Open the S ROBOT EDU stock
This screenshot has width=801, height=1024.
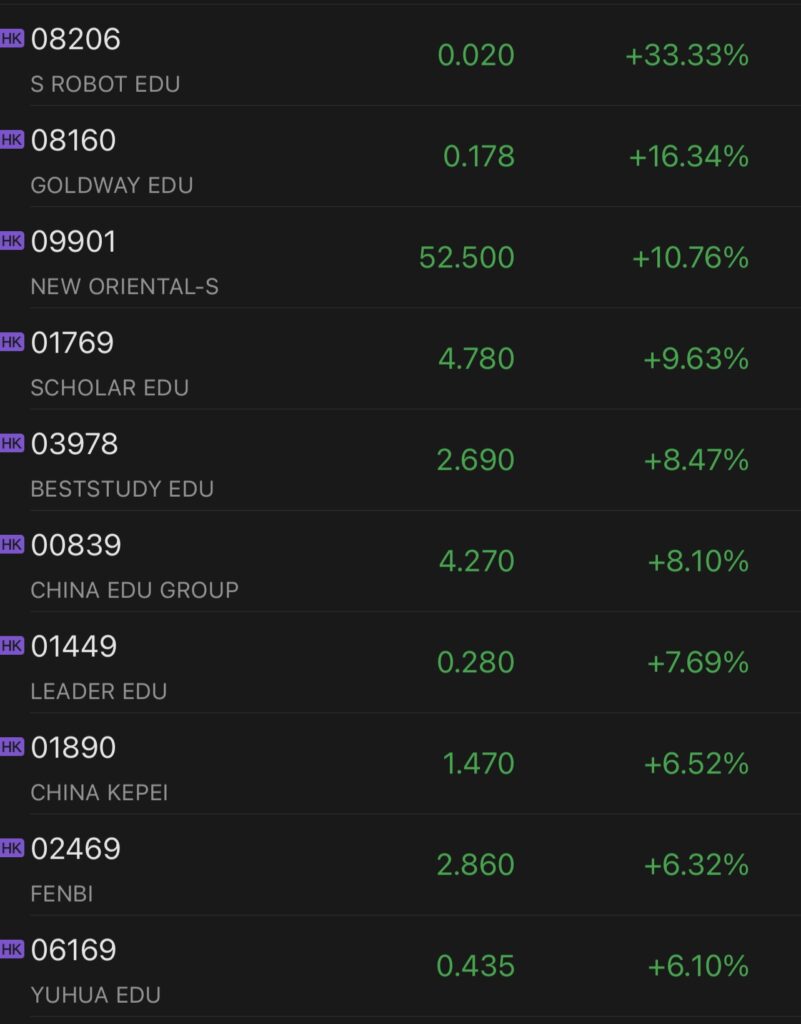click(105, 84)
